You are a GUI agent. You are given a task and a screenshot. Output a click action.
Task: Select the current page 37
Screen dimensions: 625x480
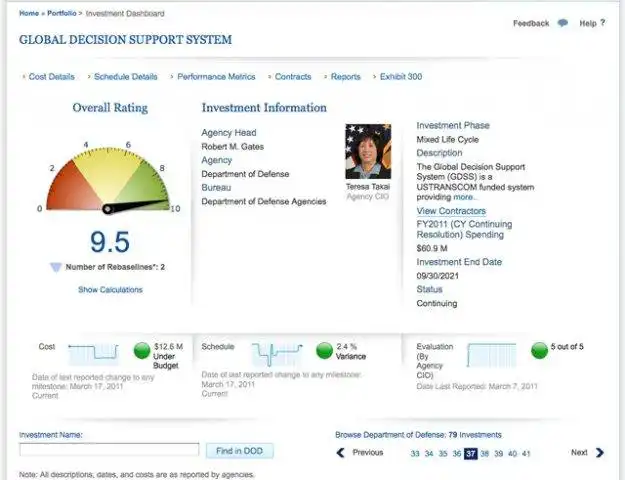tap(471, 454)
